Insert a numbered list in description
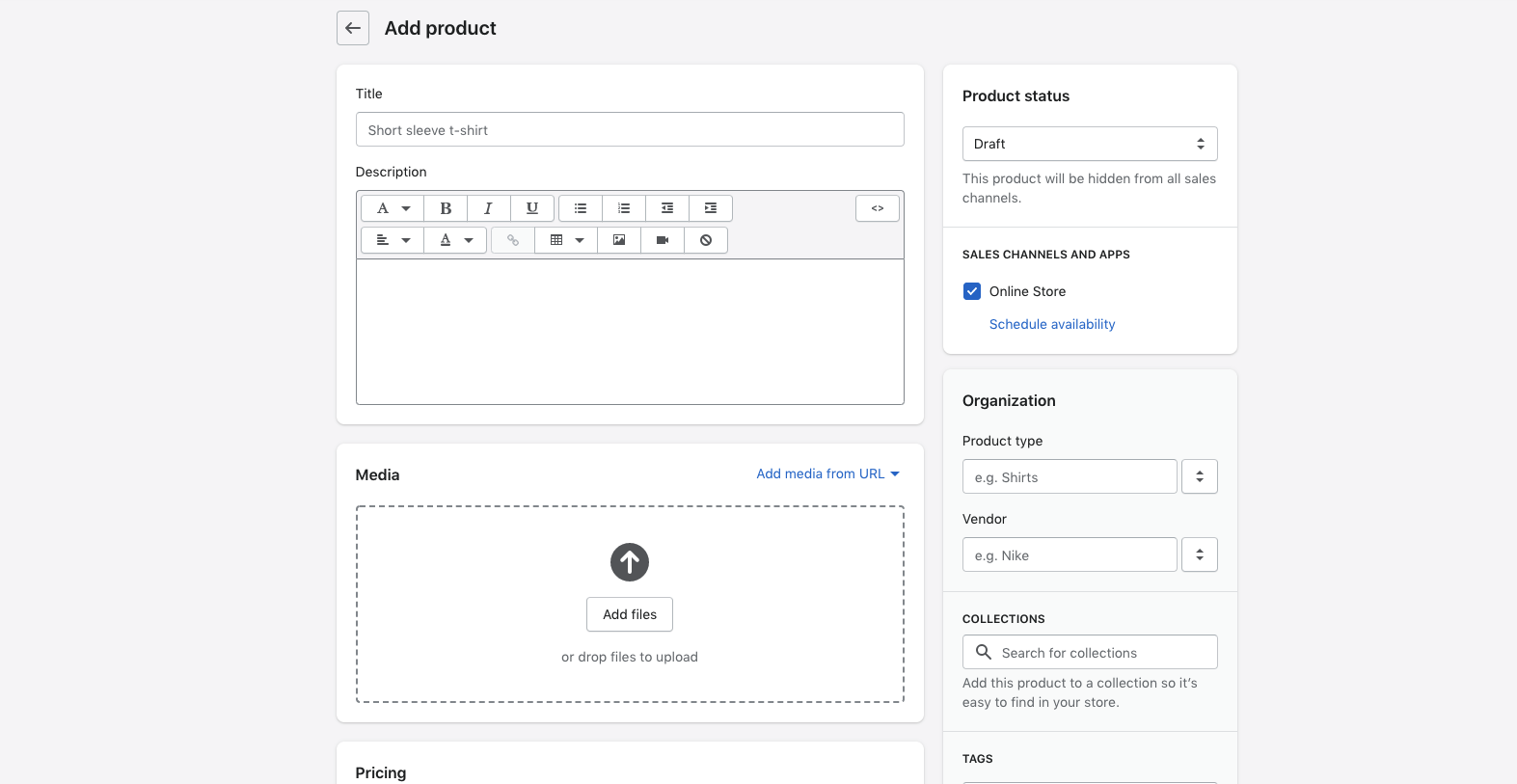 [x=624, y=208]
